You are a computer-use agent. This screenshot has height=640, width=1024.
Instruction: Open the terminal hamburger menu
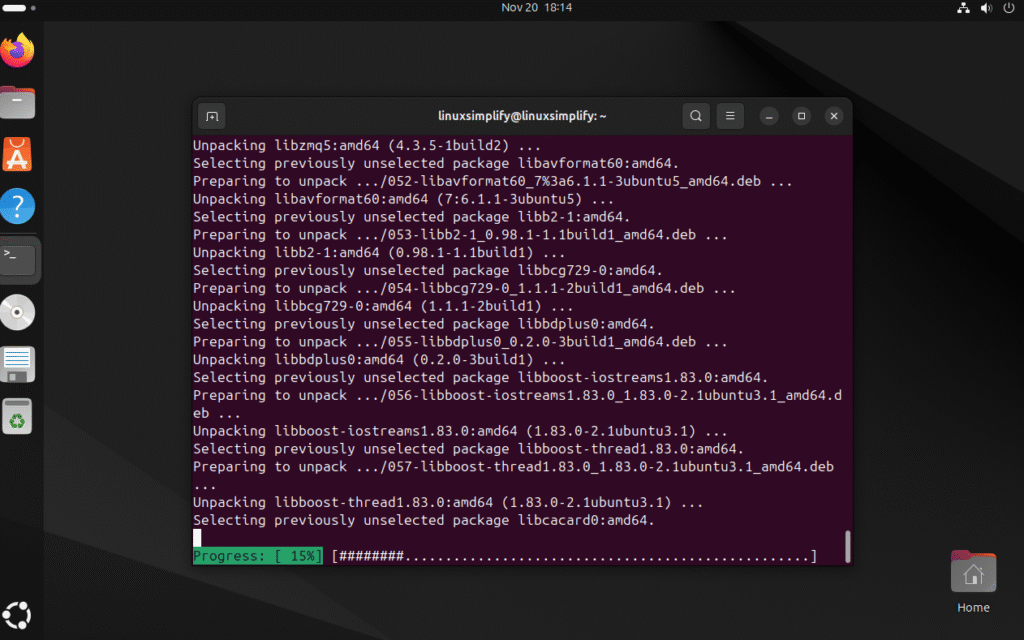click(x=729, y=116)
